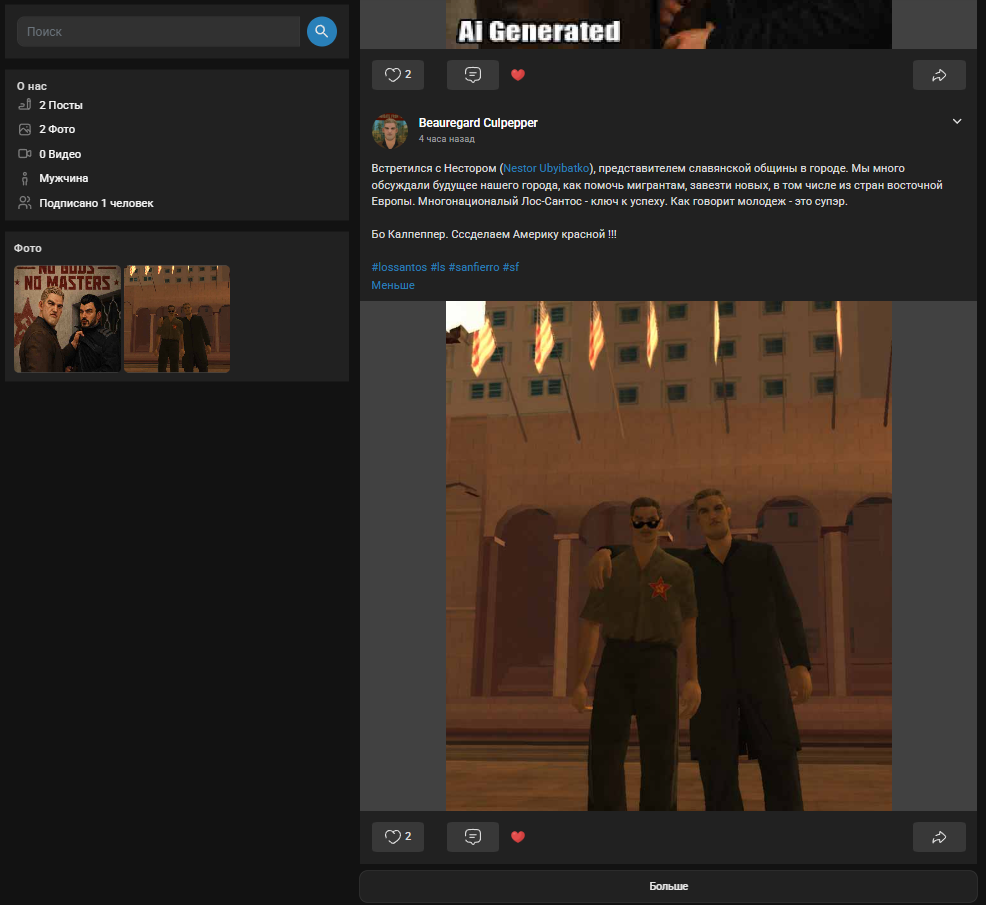Share the AI Generated post
Image resolution: width=986 pixels, height=905 pixels.
tap(939, 75)
